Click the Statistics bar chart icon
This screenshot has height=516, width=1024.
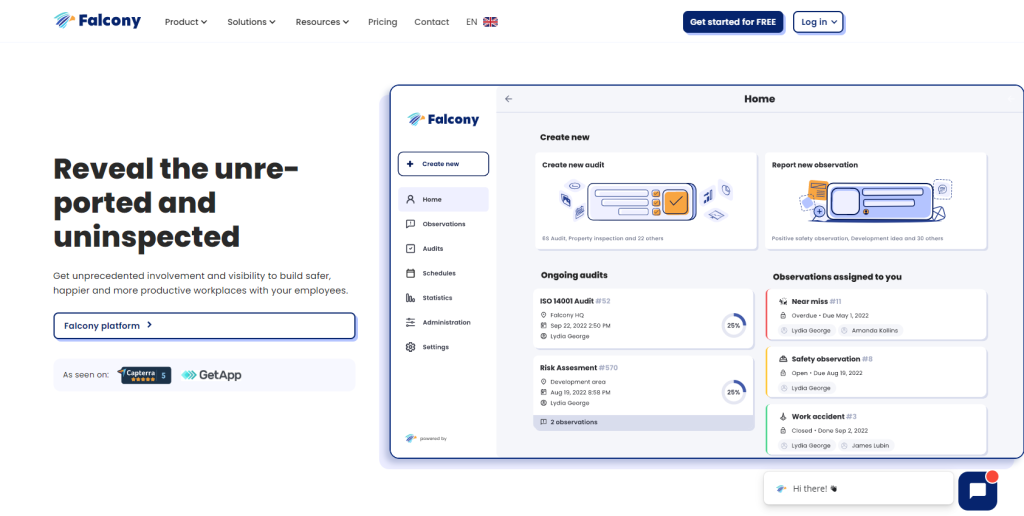tap(410, 298)
